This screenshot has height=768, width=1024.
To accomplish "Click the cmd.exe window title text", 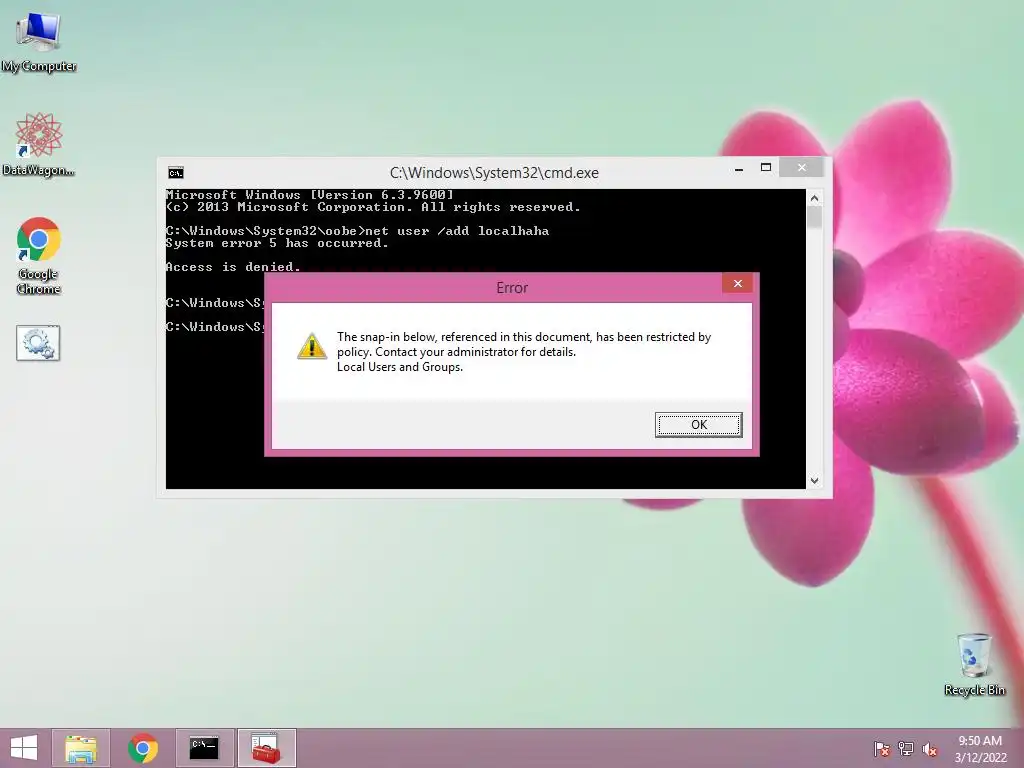I will pyautogui.click(x=494, y=172).
